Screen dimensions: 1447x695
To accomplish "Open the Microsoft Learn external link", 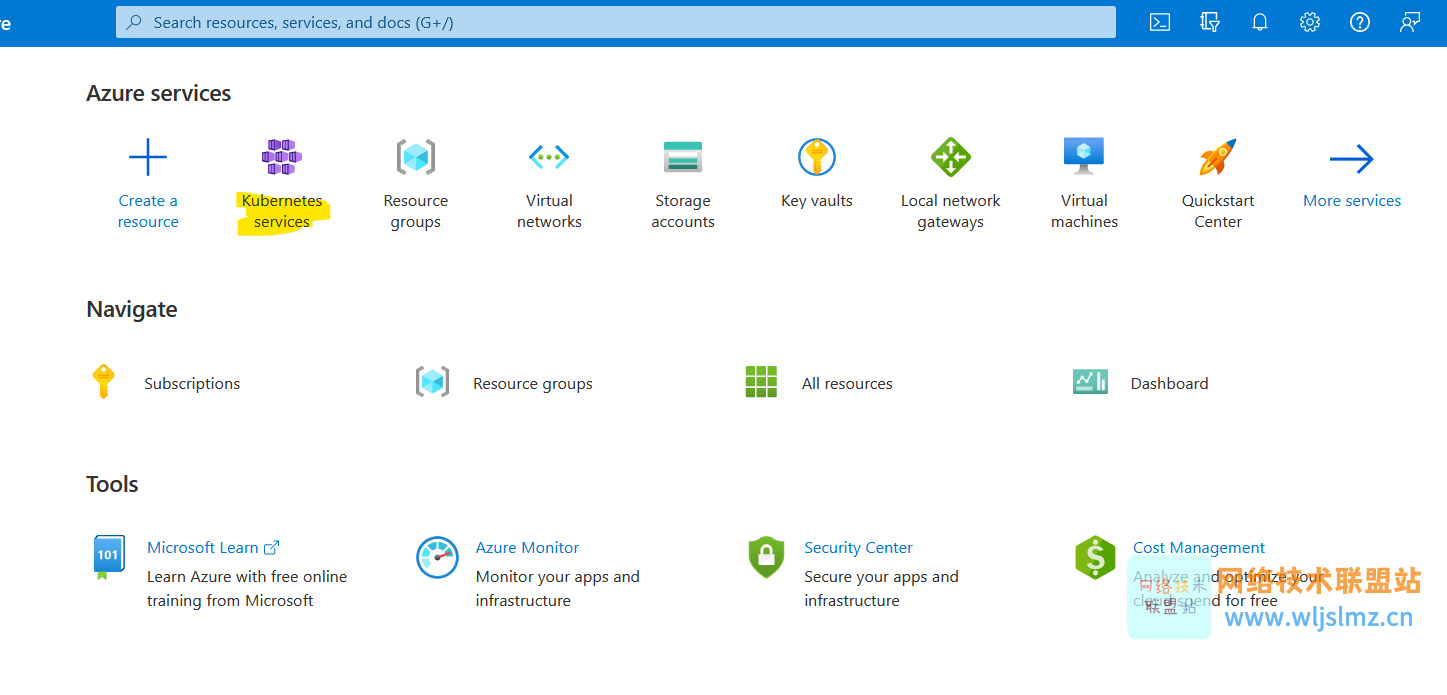I will click(213, 548).
